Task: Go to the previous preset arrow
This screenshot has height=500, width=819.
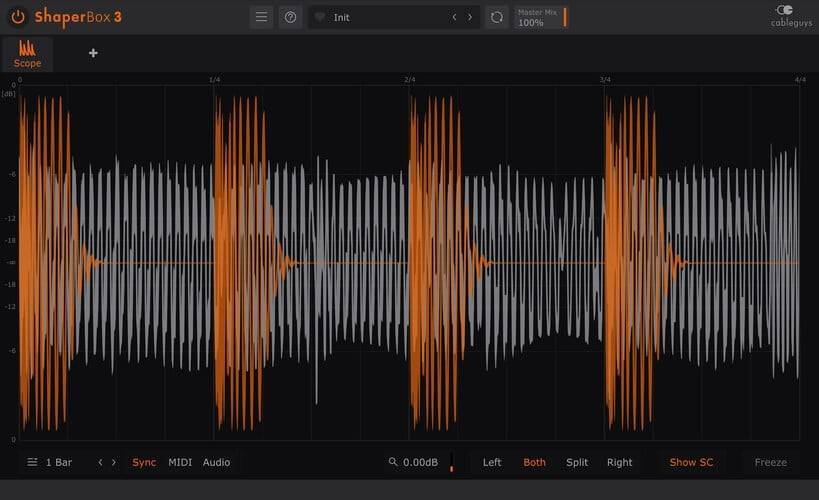Action: coord(454,17)
